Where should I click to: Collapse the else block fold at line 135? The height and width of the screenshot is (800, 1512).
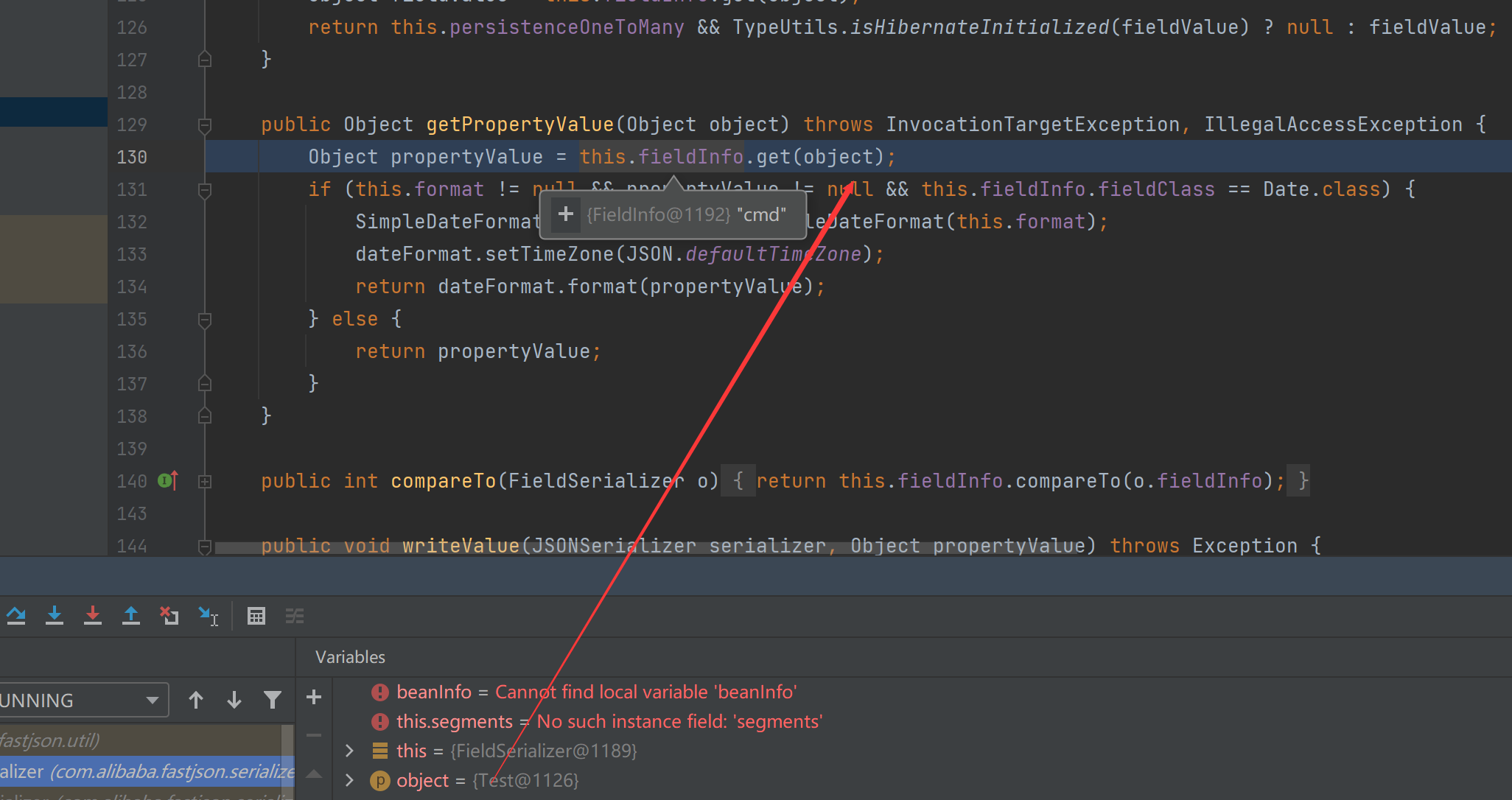coord(205,320)
